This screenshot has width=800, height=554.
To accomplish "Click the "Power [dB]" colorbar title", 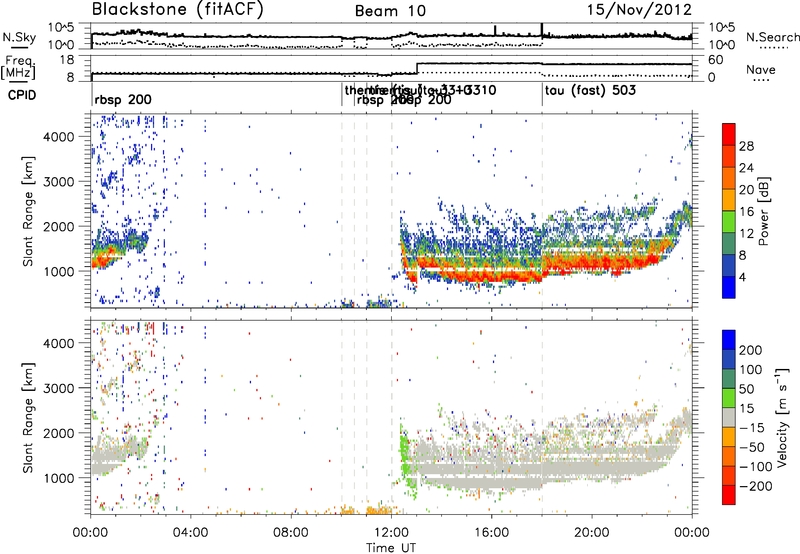I will [x=764, y=211].
